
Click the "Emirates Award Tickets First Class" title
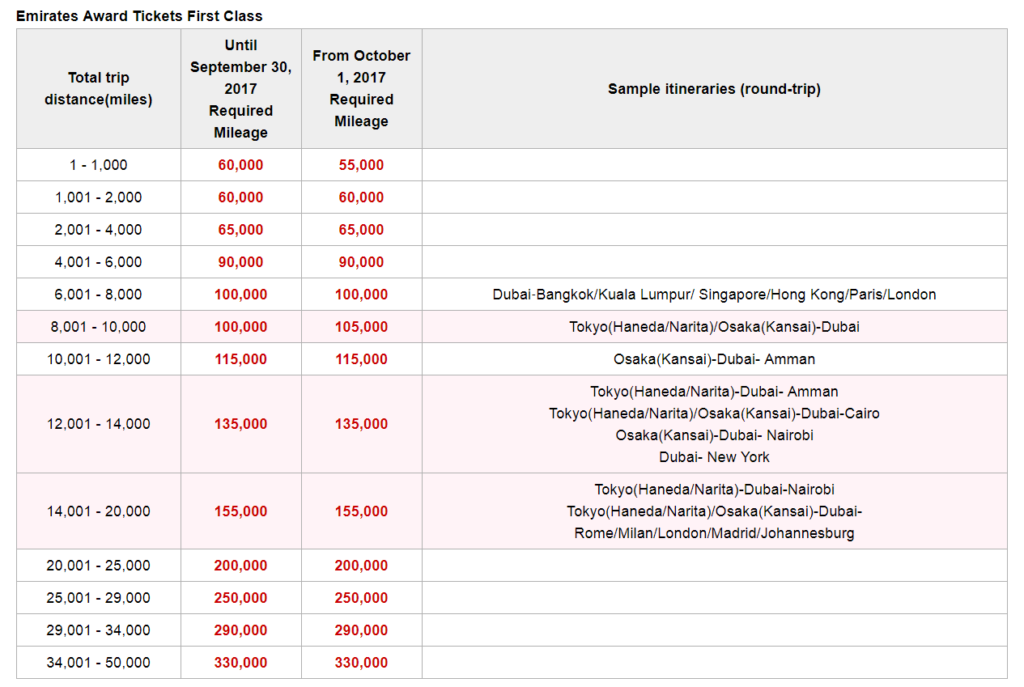click(x=139, y=16)
